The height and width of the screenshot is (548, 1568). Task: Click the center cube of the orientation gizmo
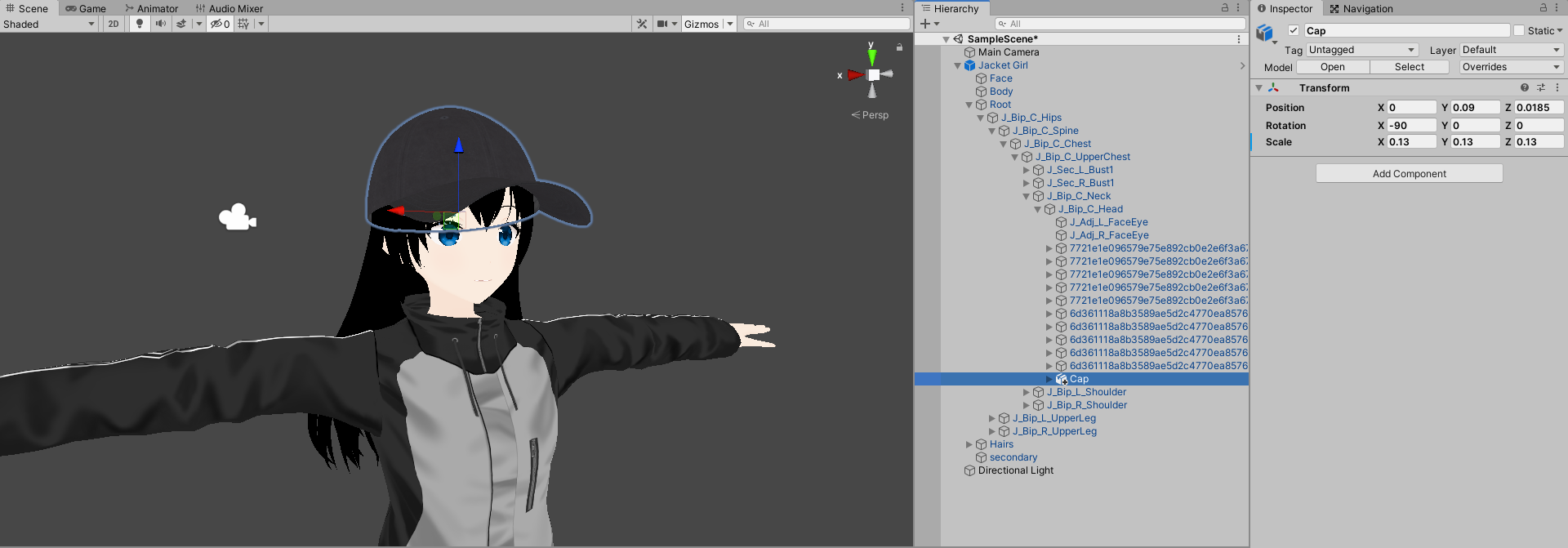(x=874, y=75)
